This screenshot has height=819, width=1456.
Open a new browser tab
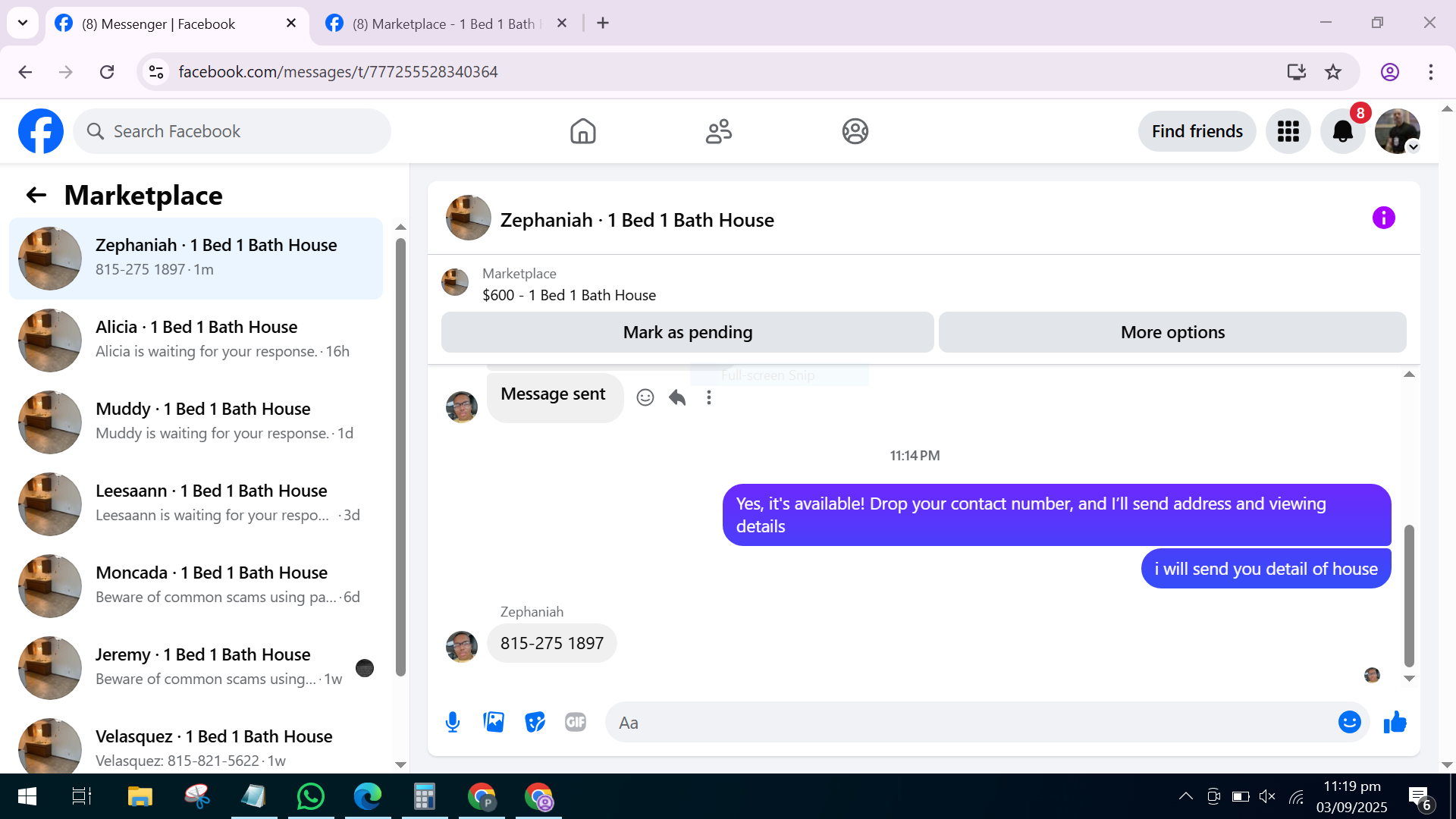pyautogui.click(x=603, y=24)
